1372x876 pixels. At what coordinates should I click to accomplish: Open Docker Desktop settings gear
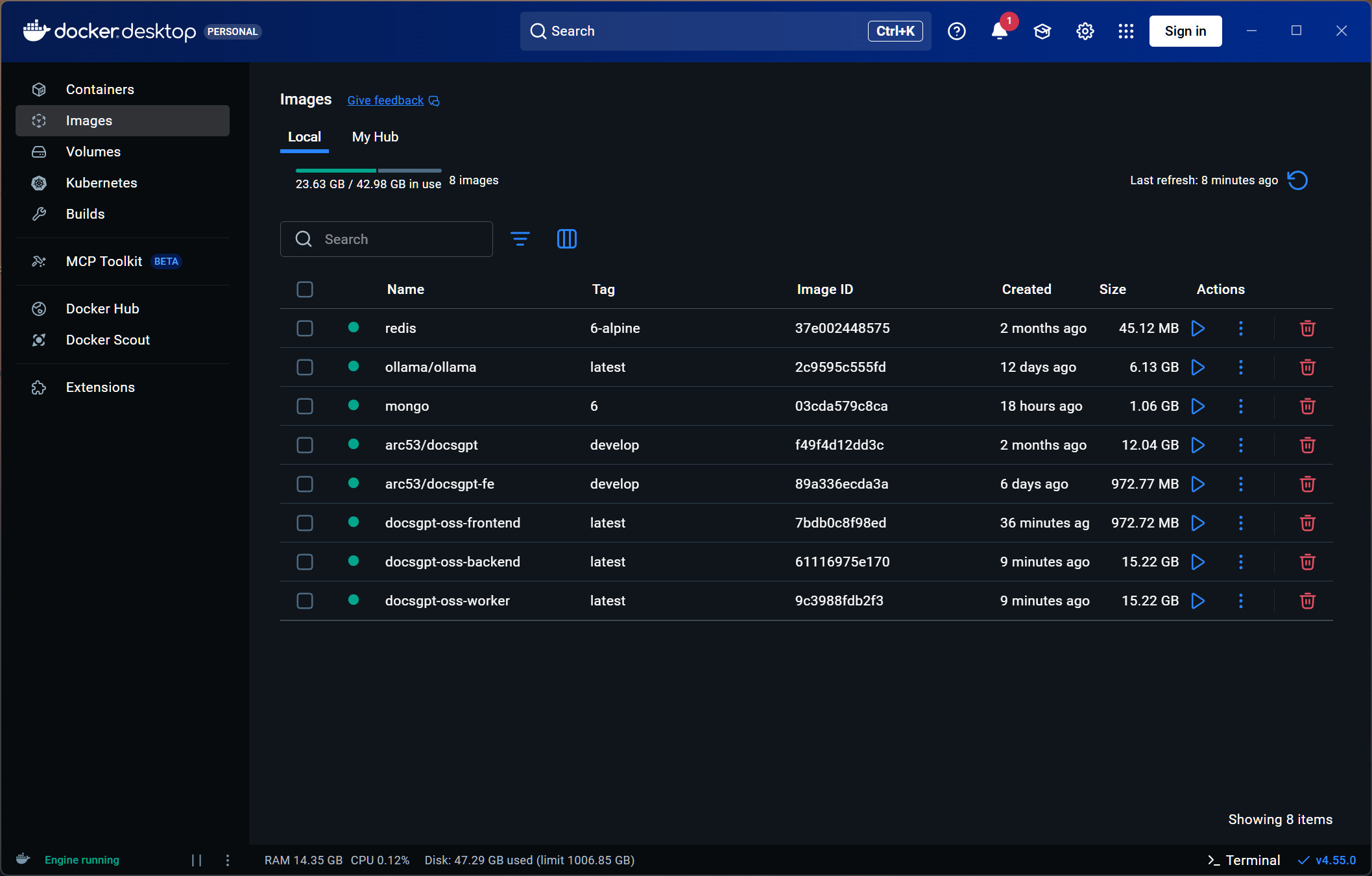coord(1085,31)
